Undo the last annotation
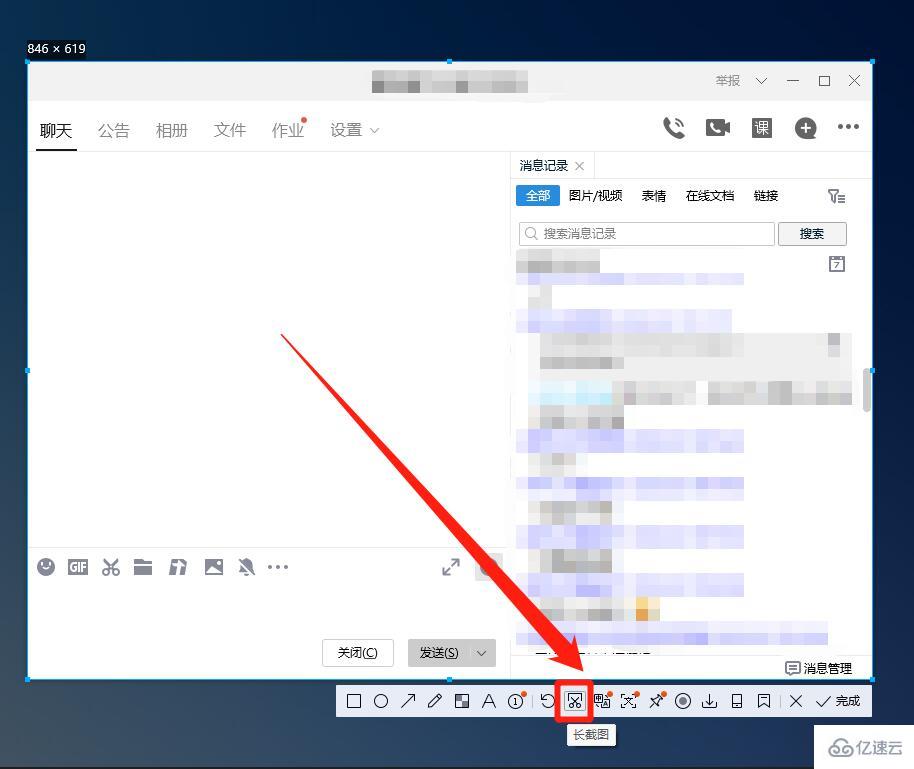This screenshot has height=769, width=914. 547,701
